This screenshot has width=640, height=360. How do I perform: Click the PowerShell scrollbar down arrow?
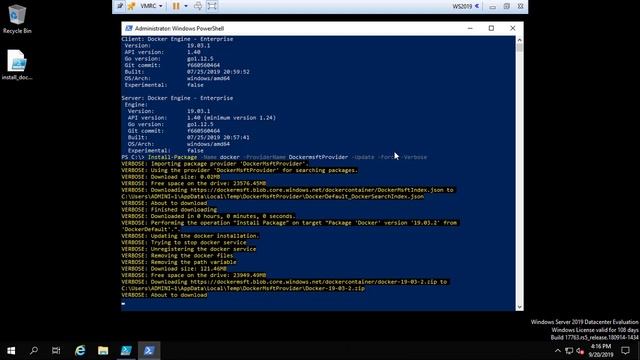(519, 307)
